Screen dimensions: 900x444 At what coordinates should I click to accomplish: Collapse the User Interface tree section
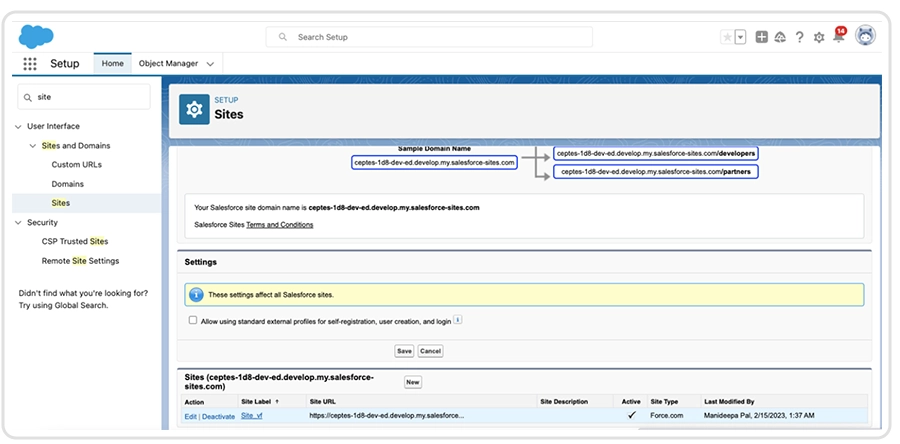(x=18, y=126)
